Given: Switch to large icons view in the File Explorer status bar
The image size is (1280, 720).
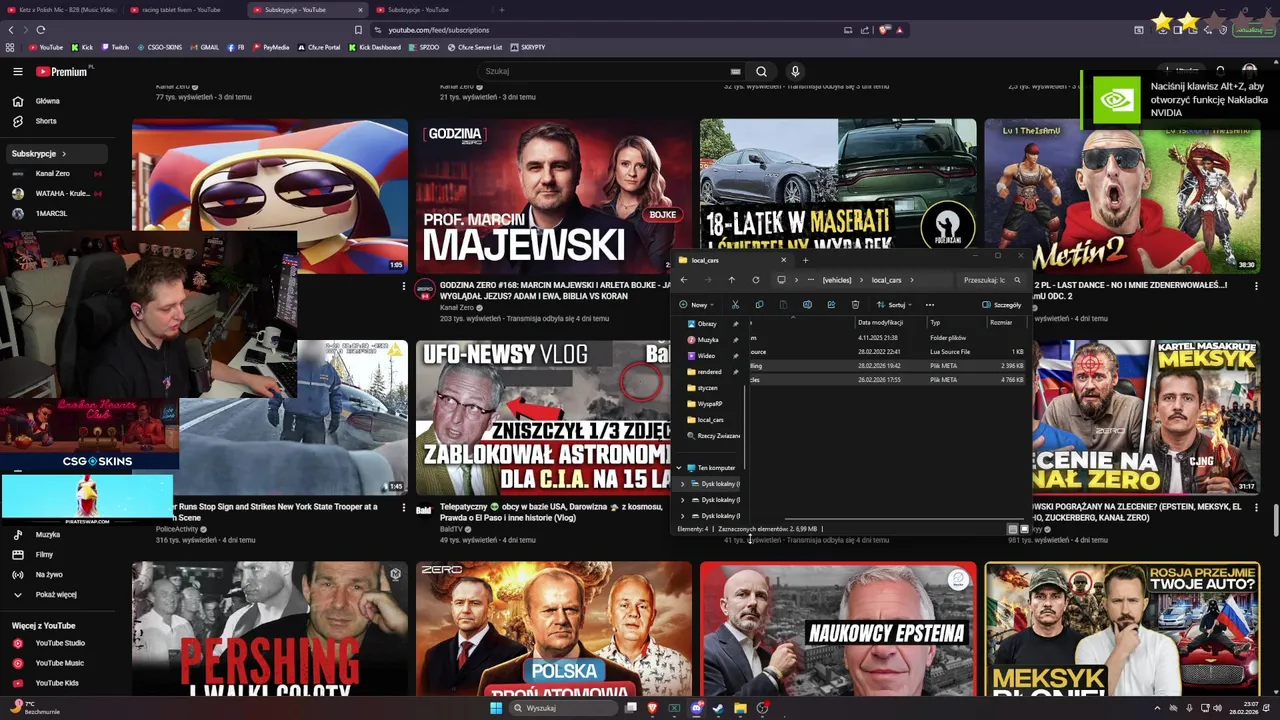Looking at the screenshot, I should click(1024, 529).
